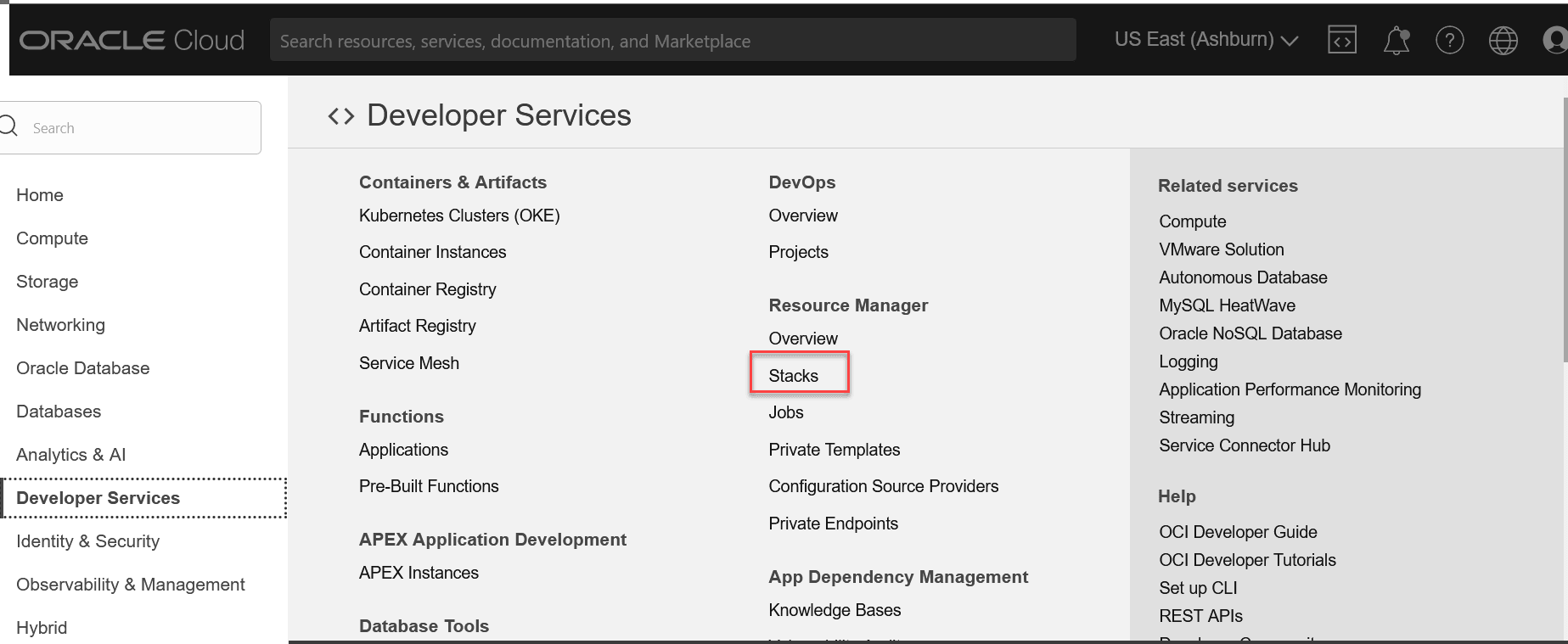Open Container Instances link
The width and height of the screenshot is (1568, 644).
coord(432,252)
